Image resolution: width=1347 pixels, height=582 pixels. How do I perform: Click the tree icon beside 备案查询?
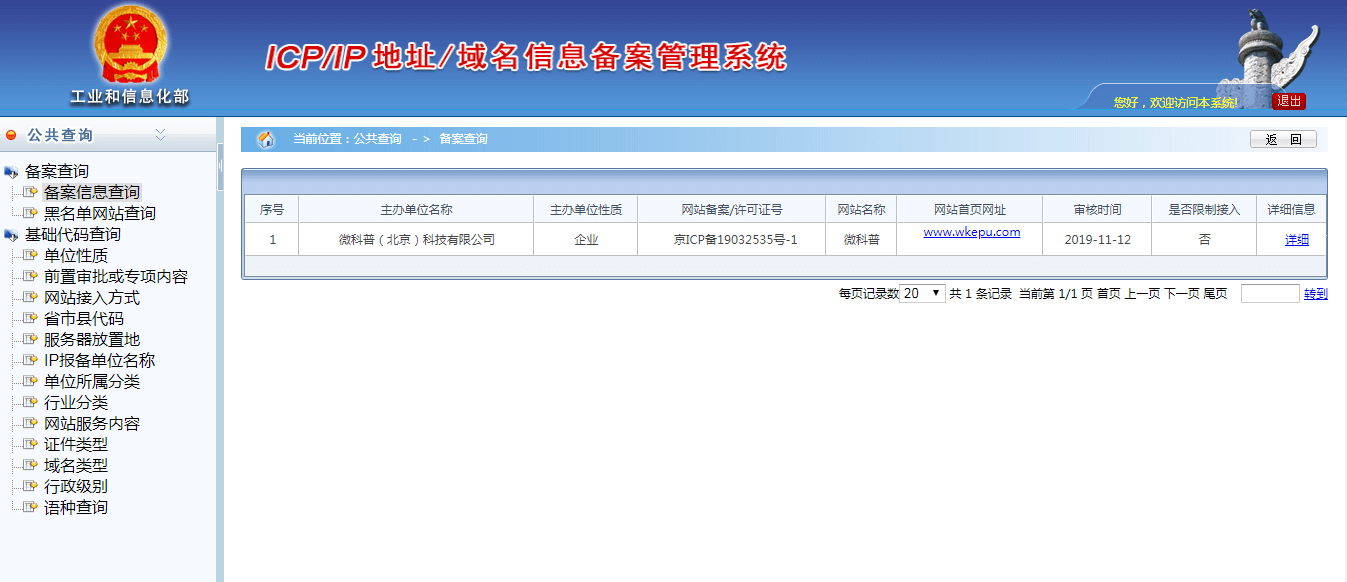click(10, 170)
